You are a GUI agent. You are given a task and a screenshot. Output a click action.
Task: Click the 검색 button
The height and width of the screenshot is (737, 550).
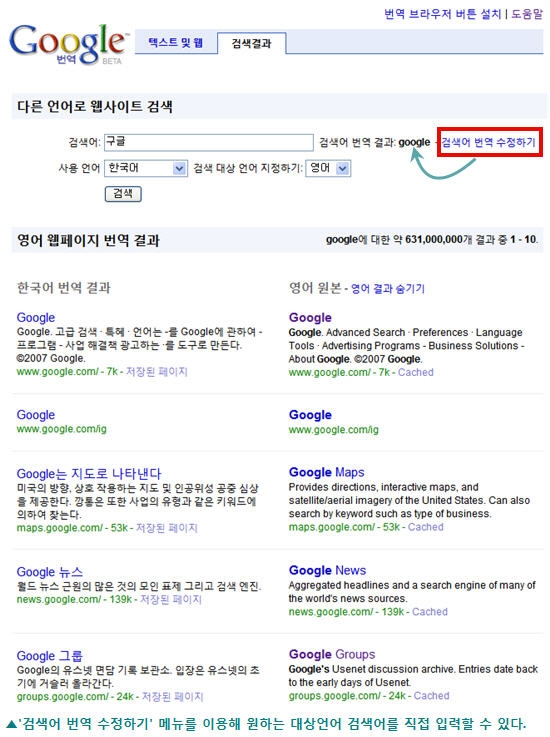coord(123,194)
